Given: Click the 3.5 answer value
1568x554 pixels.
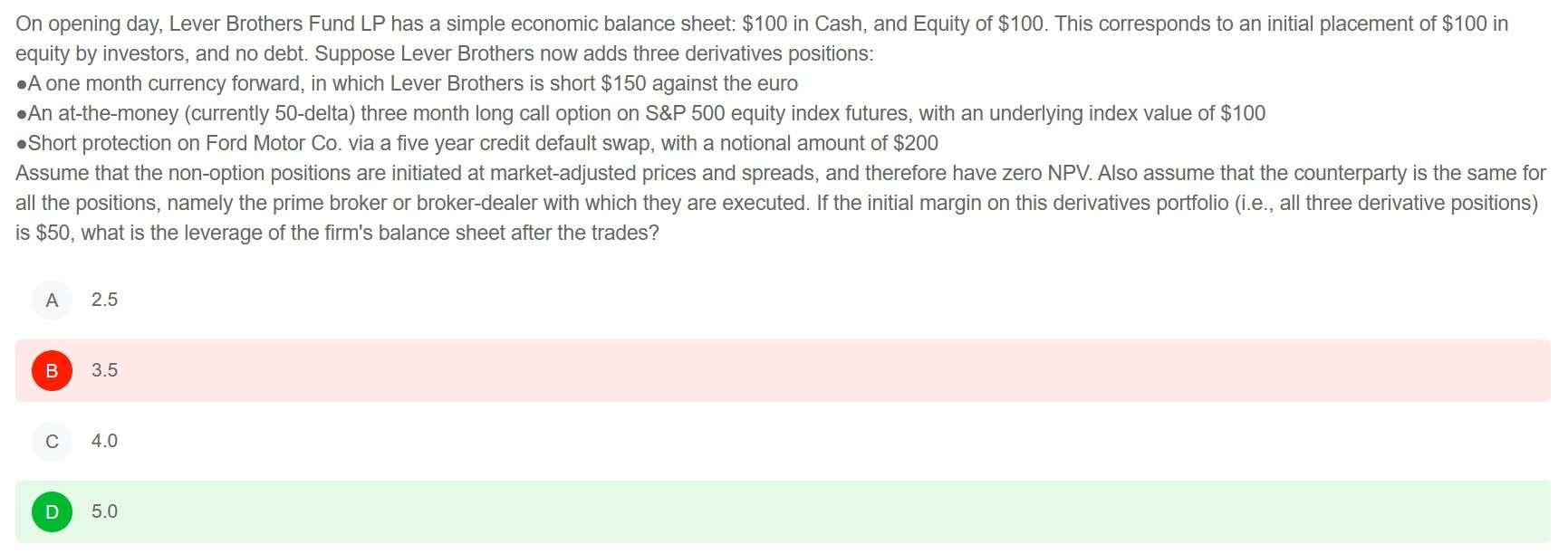Looking at the screenshot, I should 104,370.
